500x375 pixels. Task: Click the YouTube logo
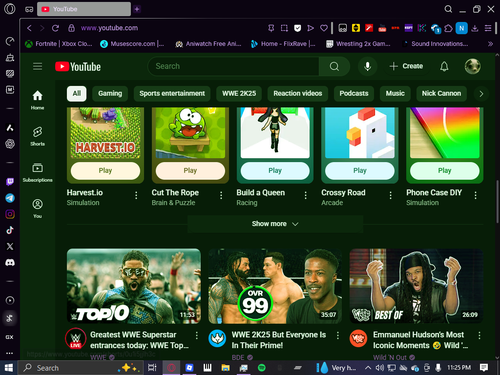coord(78,67)
